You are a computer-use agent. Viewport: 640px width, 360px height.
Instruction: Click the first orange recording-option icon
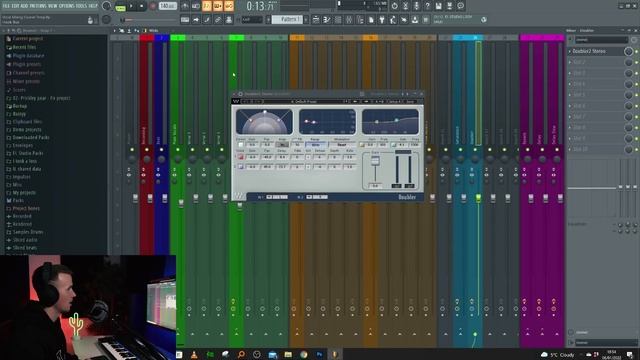tap(207, 6)
